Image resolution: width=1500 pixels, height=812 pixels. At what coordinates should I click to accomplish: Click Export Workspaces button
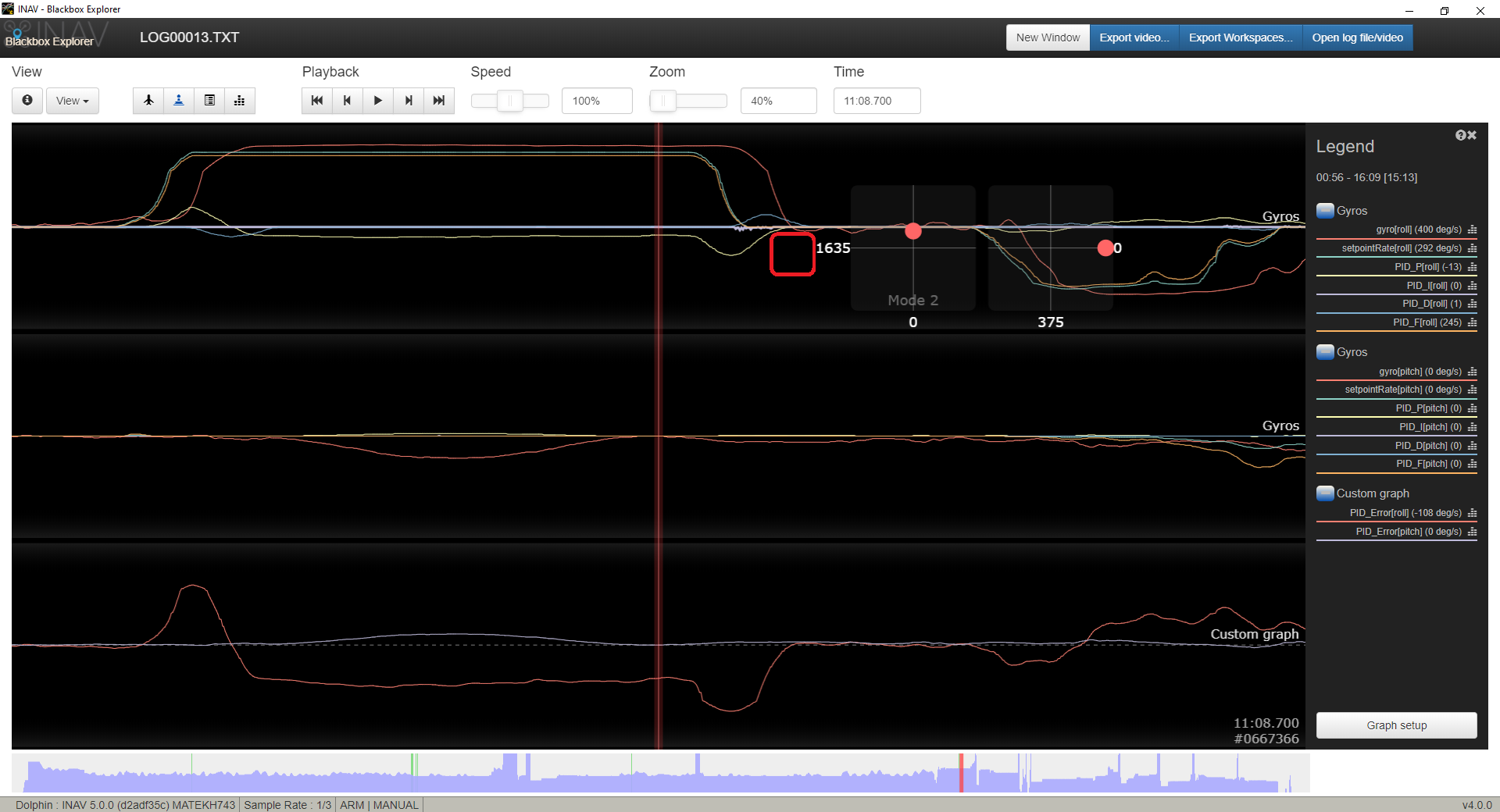[x=1241, y=37]
